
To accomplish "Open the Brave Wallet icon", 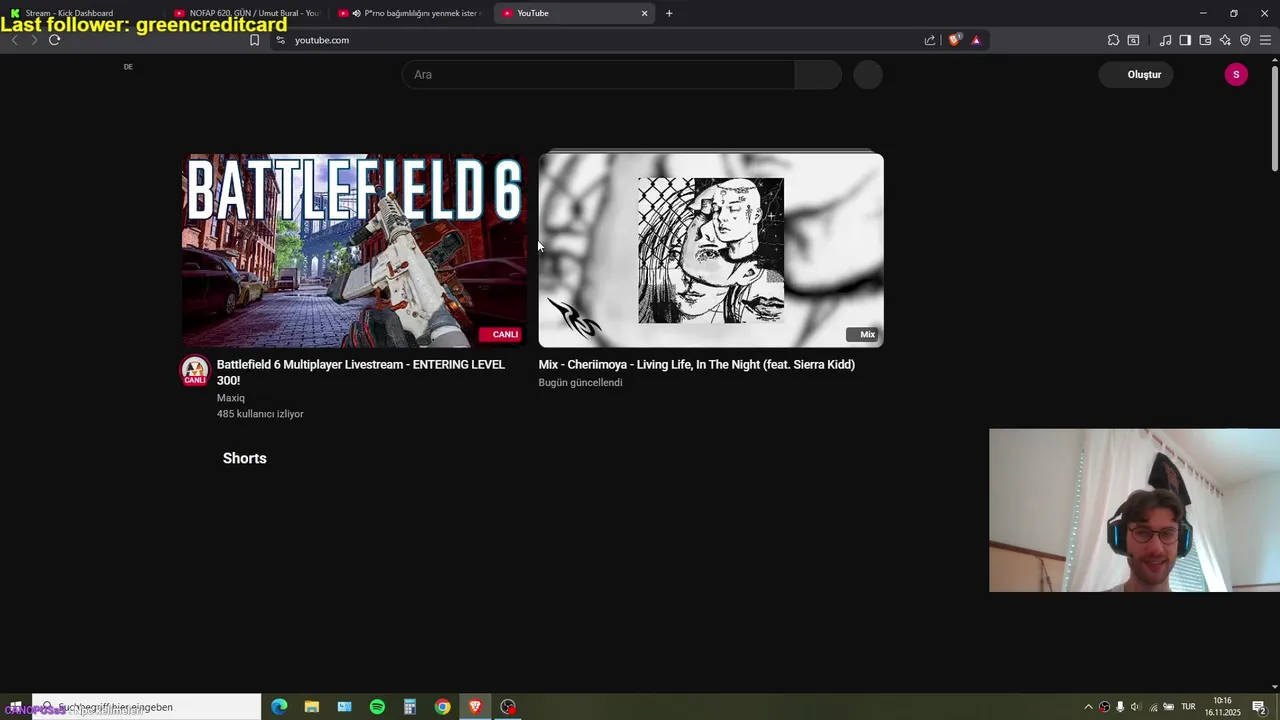I will click(1205, 40).
